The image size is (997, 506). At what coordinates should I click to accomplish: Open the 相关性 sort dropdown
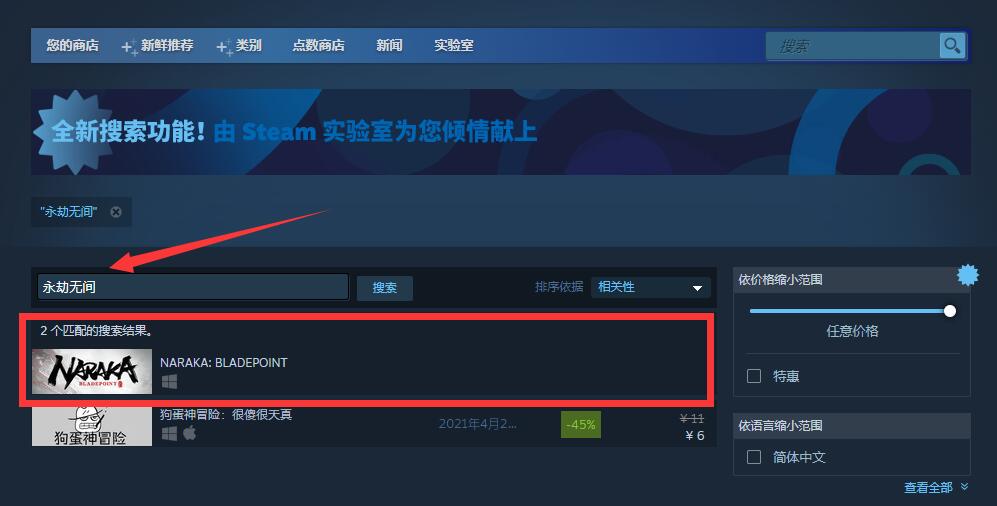point(650,287)
